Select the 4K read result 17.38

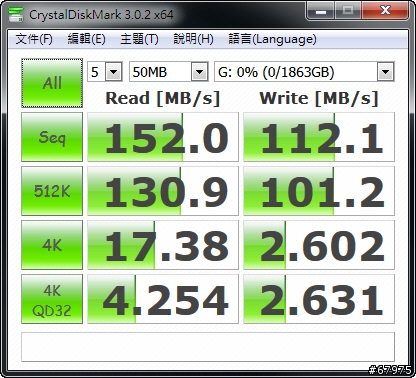click(163, 245)
